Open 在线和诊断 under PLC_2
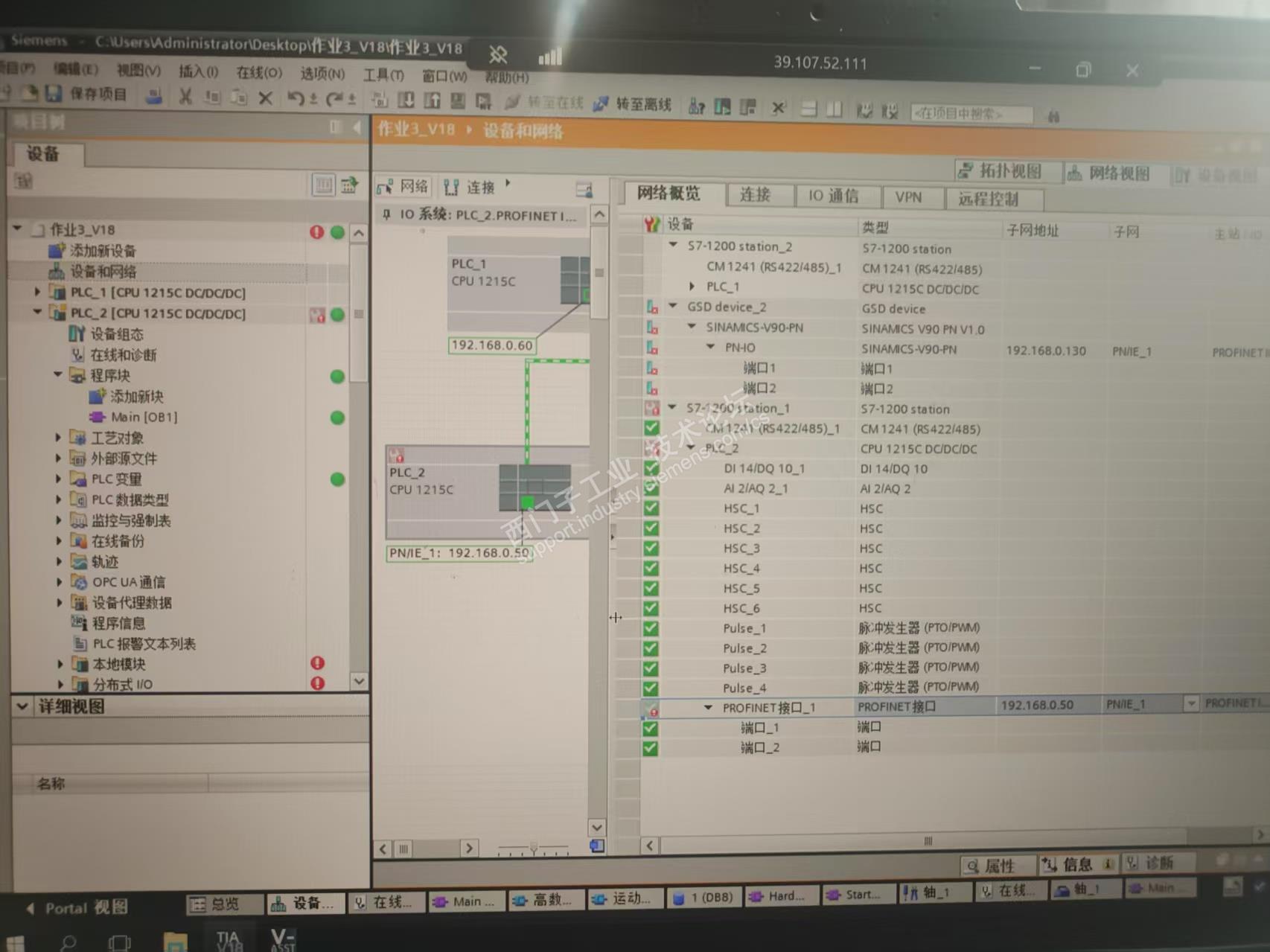This screenshot has height=952, width=1270. (124, 355)
